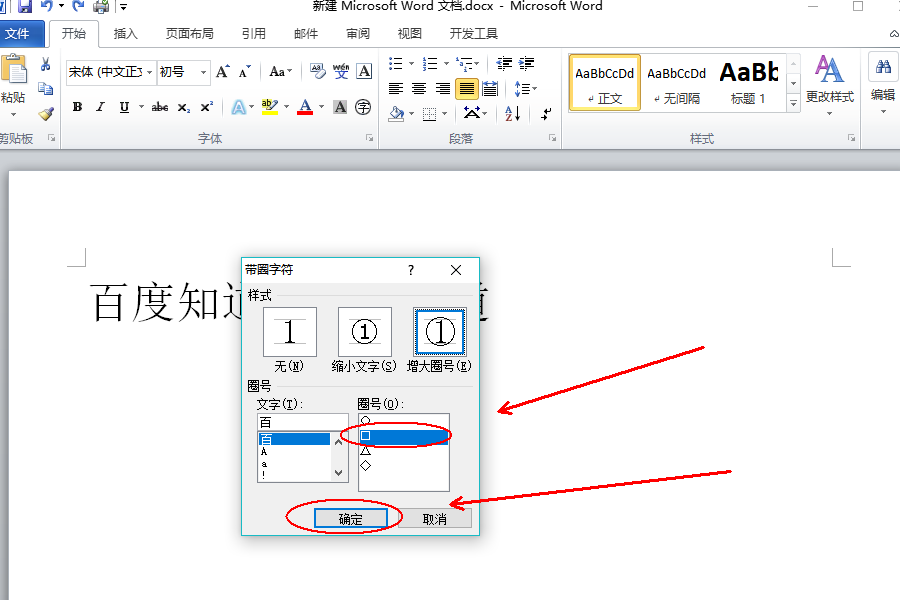Viewport: 900px width, 600px height.
Task: Switch to the 开发工具 Developer tab
Action: [x=474, y=34]
